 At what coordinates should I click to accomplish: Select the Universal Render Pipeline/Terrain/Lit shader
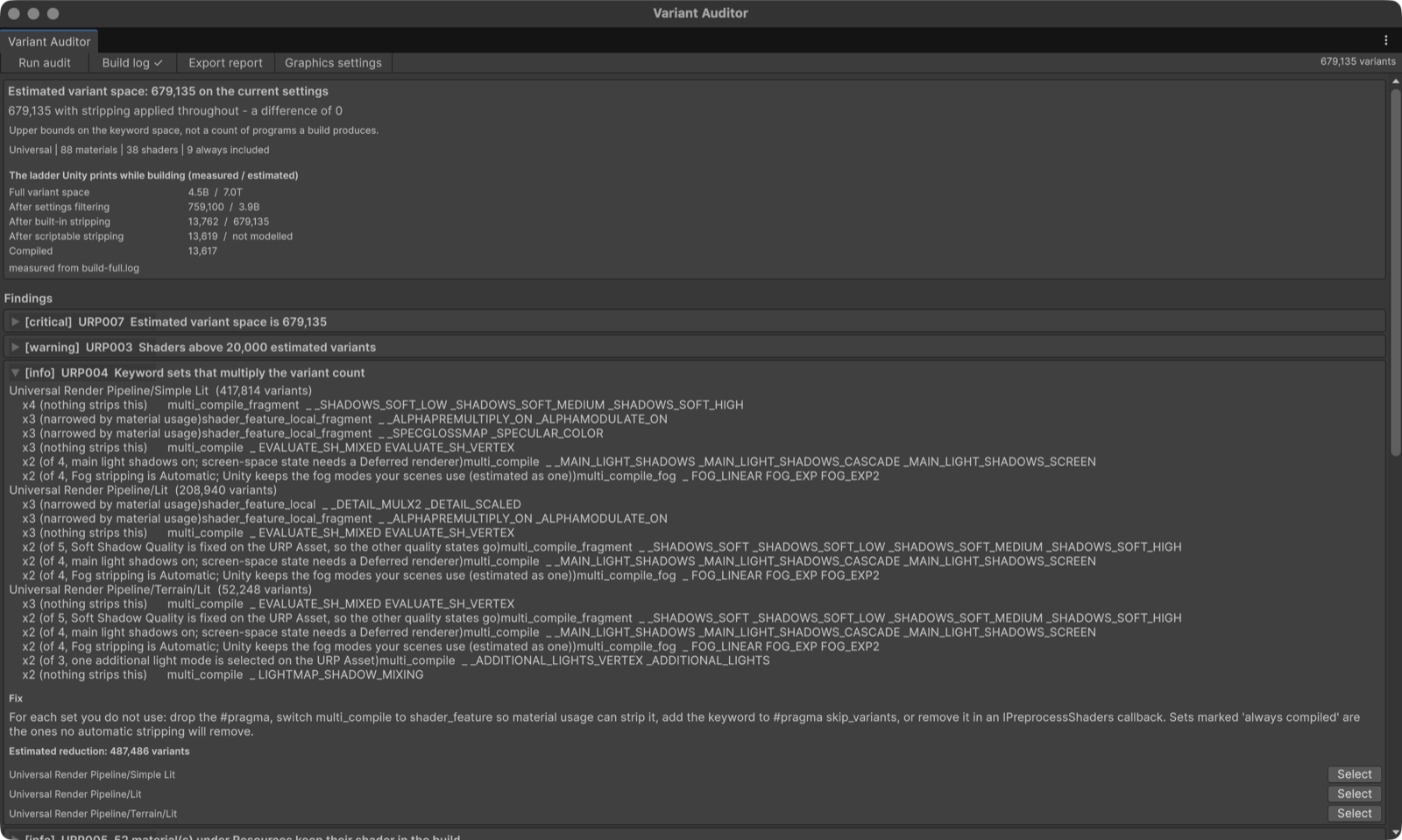[x=1354, y=813]
